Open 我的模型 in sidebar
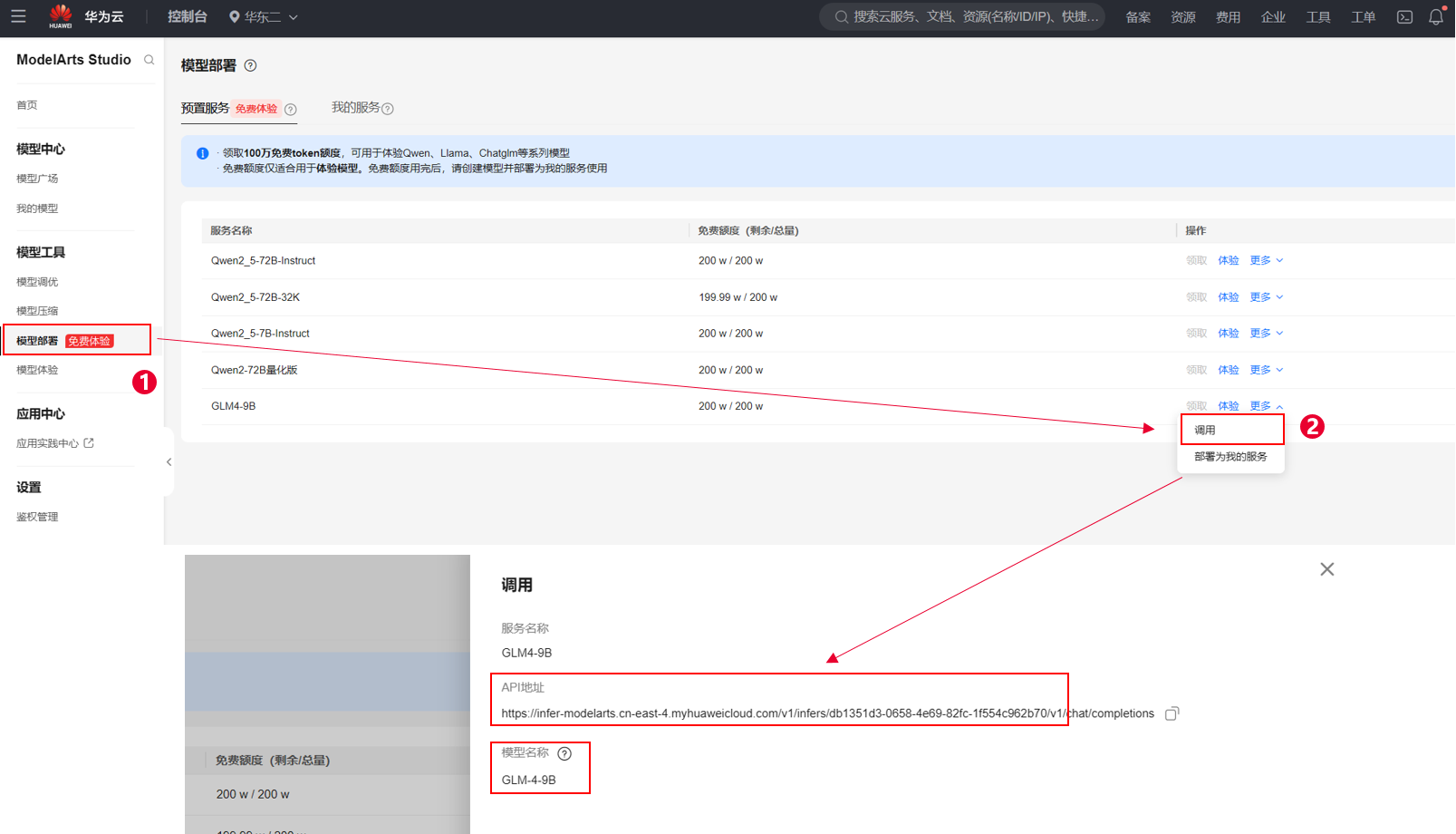Image resolution: width=1456 pixels, height=834 pixels. [37, 208]
